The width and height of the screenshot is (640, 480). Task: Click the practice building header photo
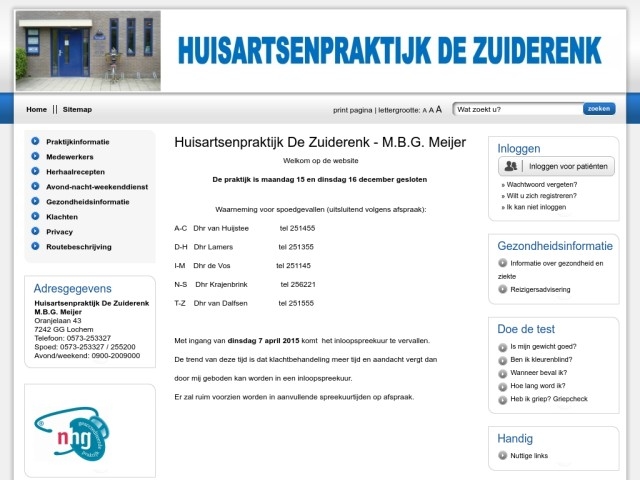click(x=88, y=50)
